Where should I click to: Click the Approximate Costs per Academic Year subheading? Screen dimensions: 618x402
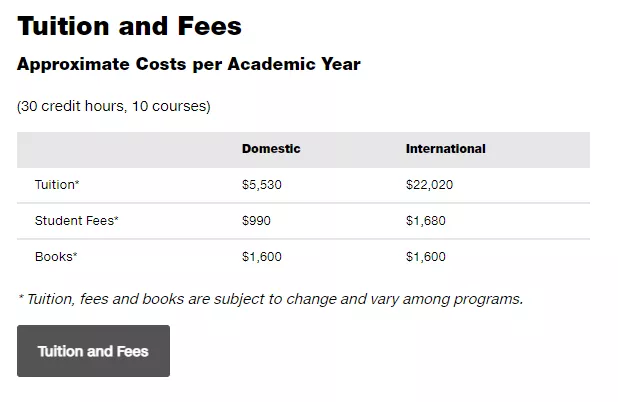pos(188,64)
